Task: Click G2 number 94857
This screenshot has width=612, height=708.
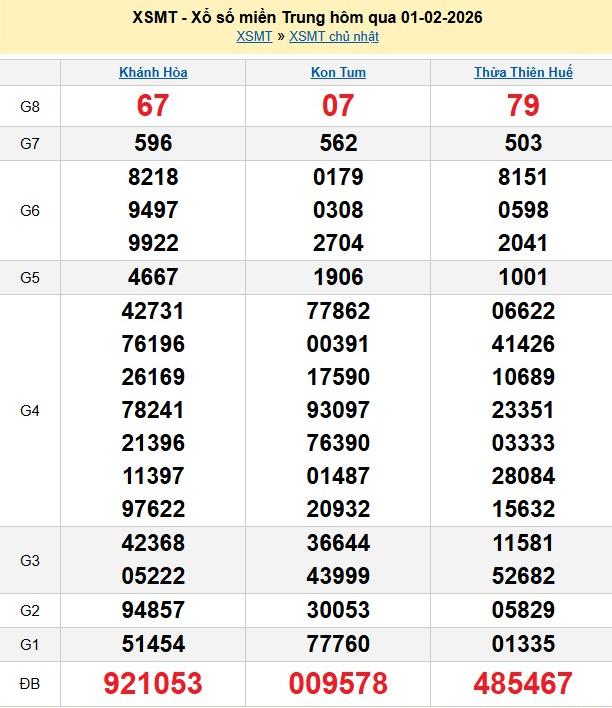Action: tap(153, 610)
